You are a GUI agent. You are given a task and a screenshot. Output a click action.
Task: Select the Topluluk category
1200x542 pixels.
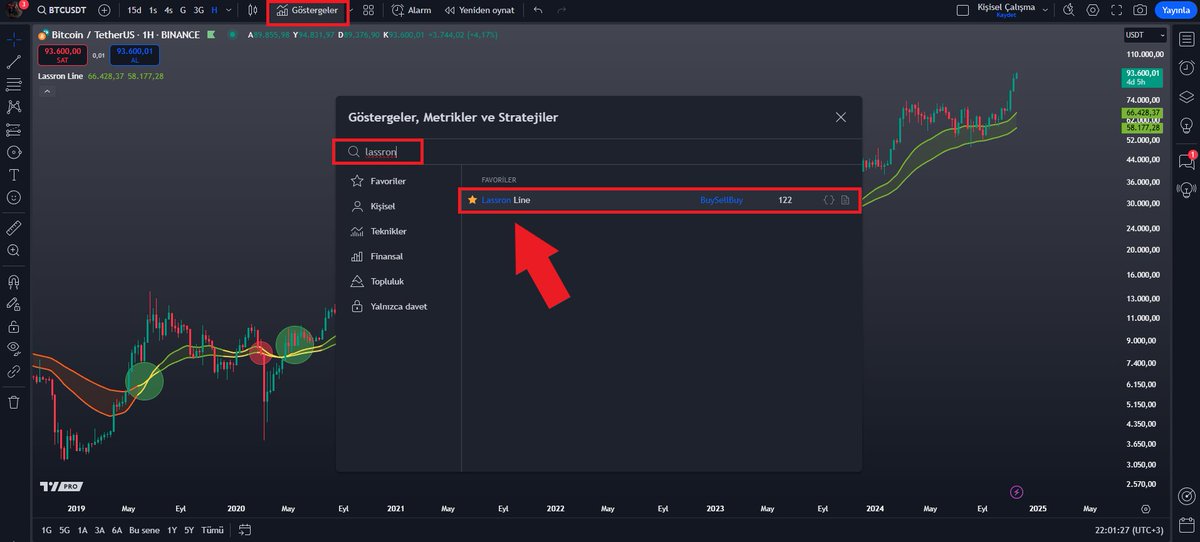pos(377,281)
